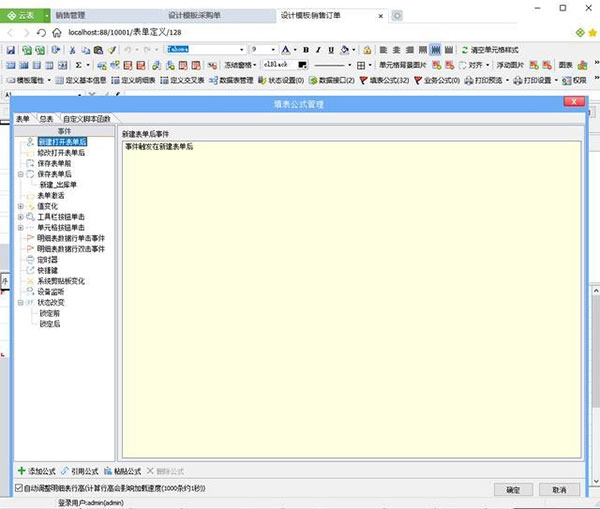Switch to the 自定义脚本函数 tab

click(86, 119)
